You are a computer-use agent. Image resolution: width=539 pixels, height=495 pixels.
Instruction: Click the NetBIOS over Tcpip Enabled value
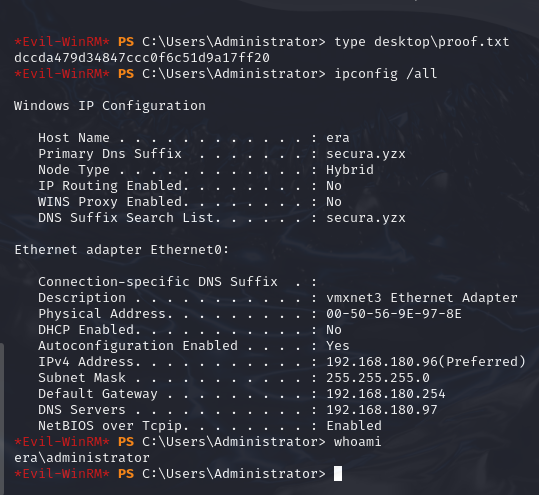[354, 426]
